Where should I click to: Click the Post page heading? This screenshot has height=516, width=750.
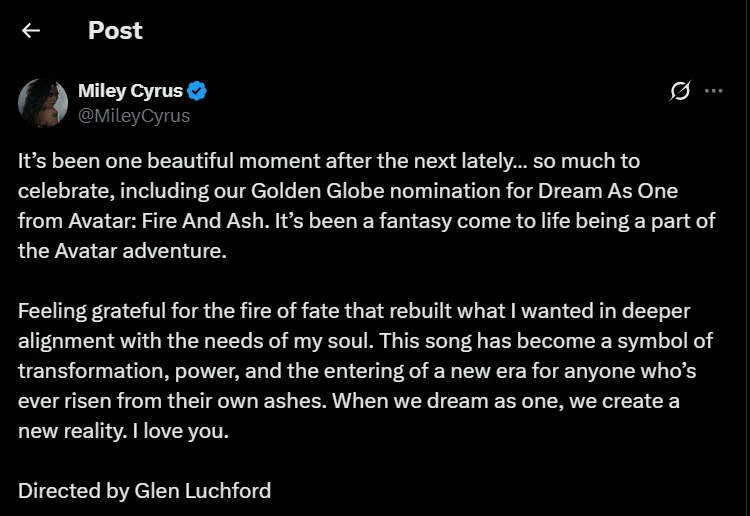tap(115, 30)
